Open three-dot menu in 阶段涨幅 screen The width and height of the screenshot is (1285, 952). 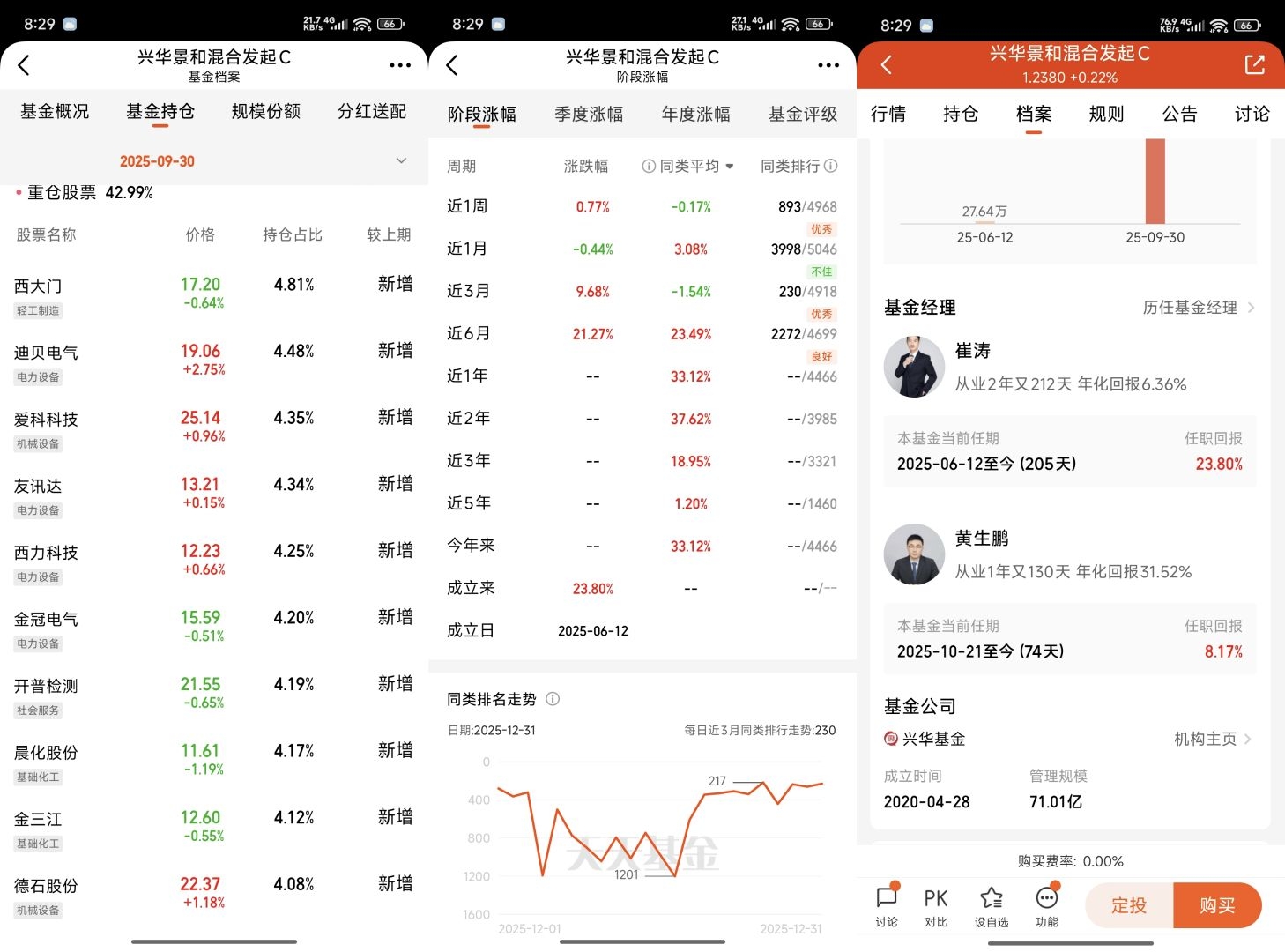tap(828, 65)
